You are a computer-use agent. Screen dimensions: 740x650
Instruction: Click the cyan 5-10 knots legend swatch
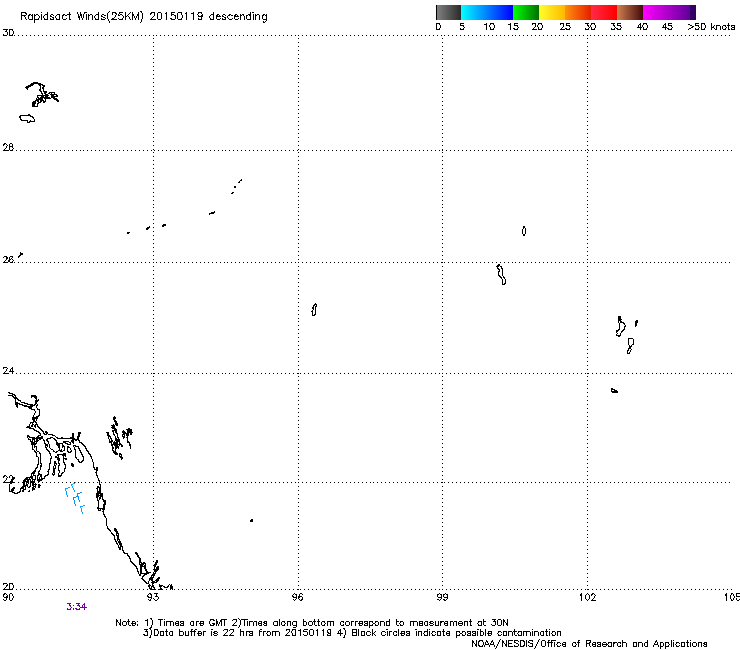[x=474, y=12]
